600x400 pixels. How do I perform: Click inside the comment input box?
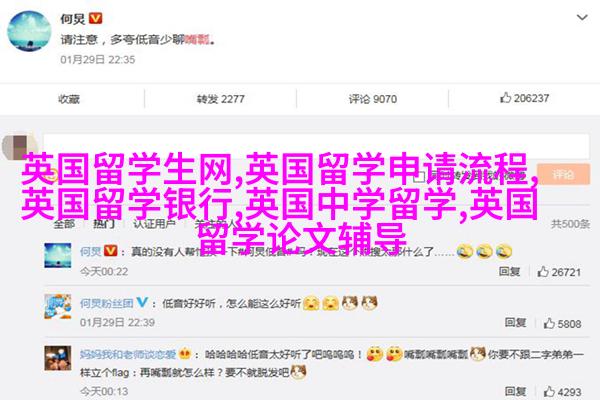[x=316, y=146]
